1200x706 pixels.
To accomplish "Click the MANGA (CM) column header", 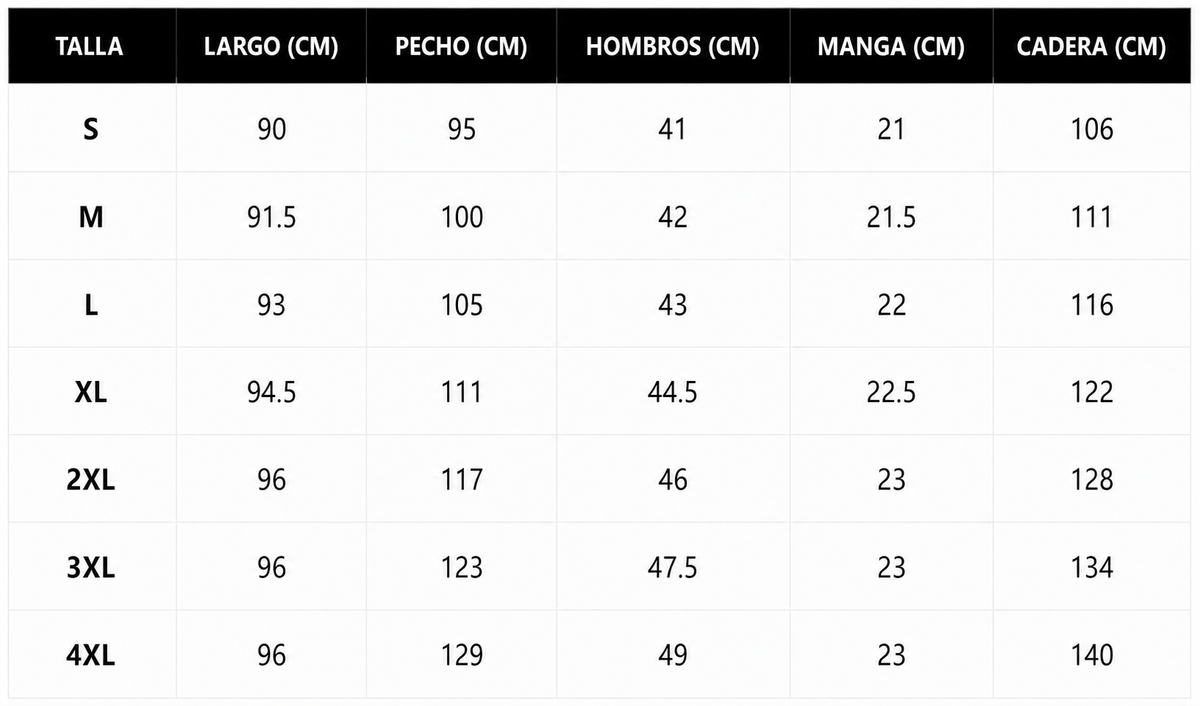I will pos(891,47).
